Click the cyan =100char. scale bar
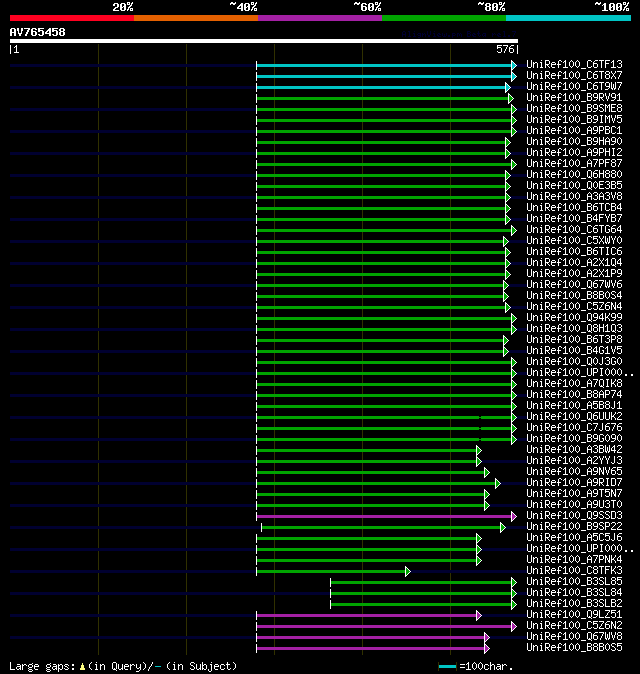Image resolution: width=640 pixels, height=674 pixels. (447, 667)
